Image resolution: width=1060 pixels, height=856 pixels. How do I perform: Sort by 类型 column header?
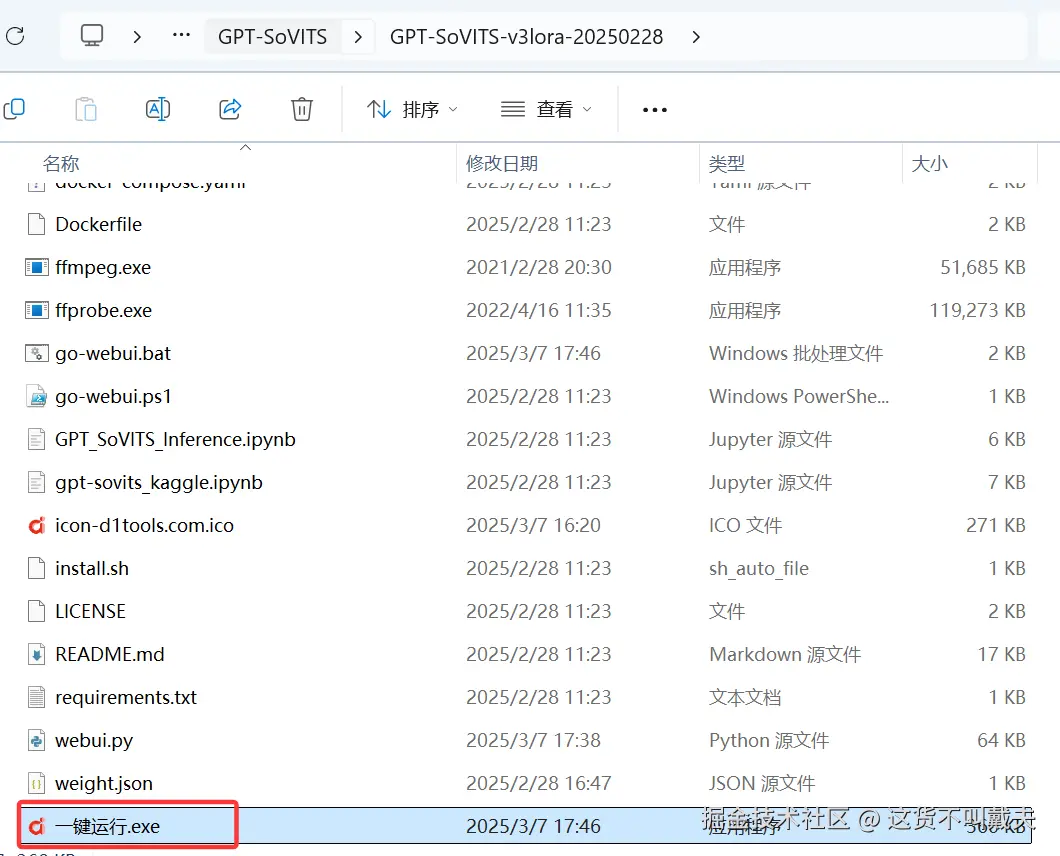click(x=727, y=163)
